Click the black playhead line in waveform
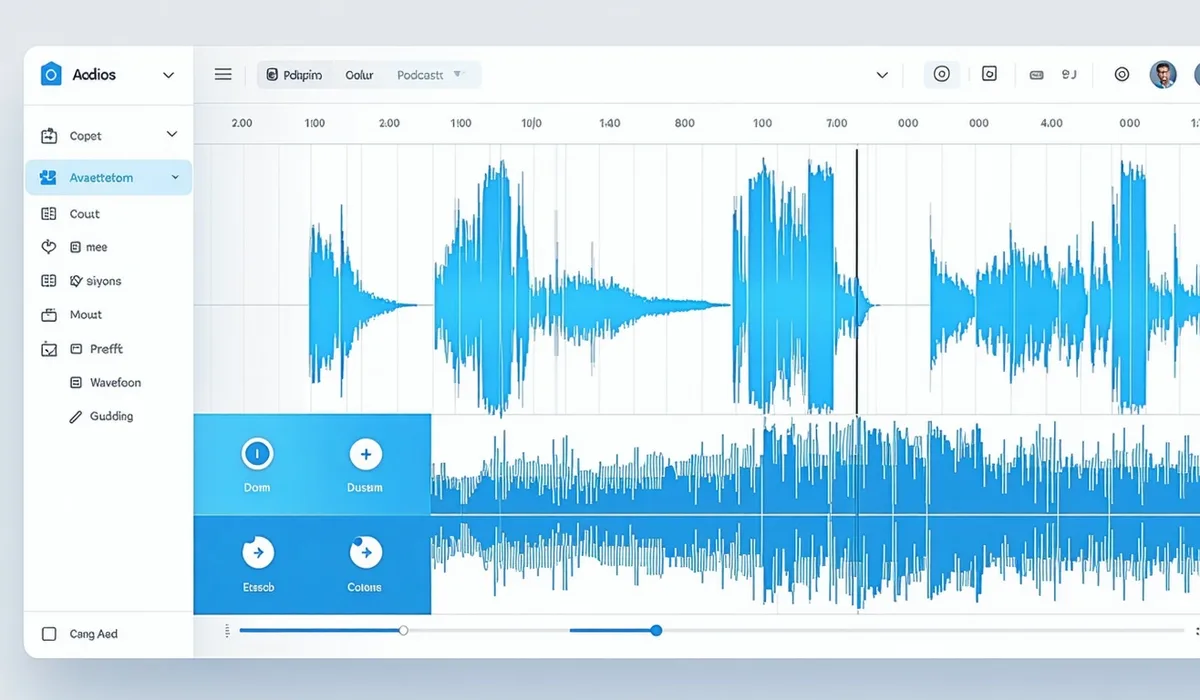1200x700 pixels. [857, 282]
